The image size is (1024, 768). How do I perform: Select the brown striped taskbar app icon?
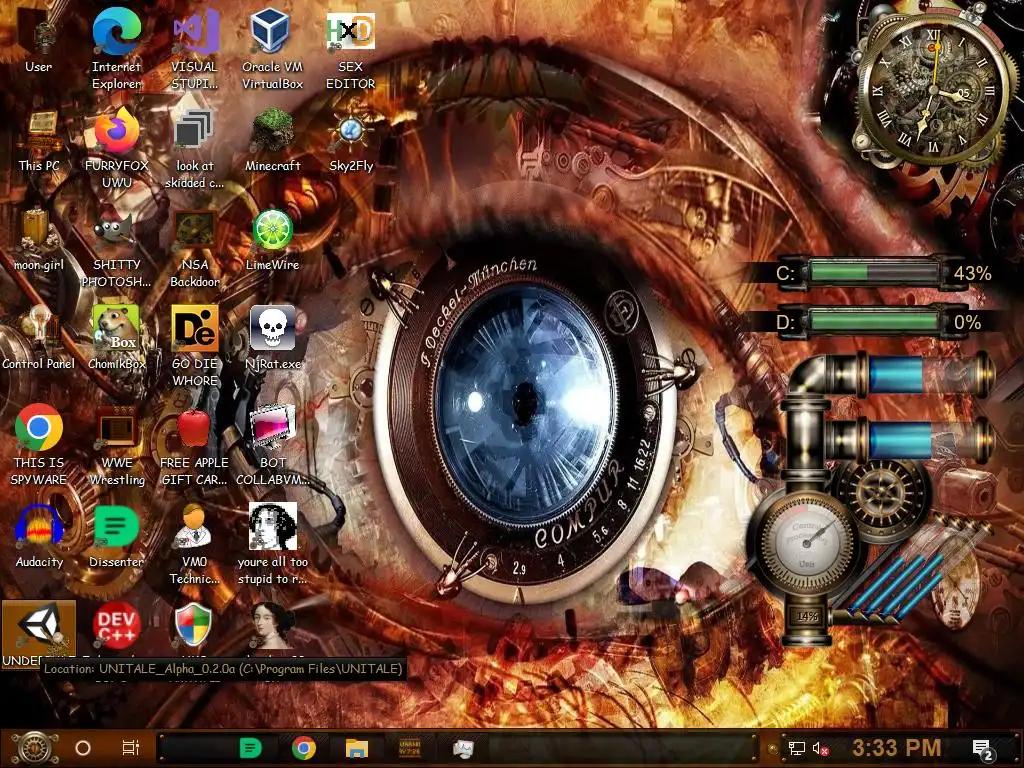point(409,748)
